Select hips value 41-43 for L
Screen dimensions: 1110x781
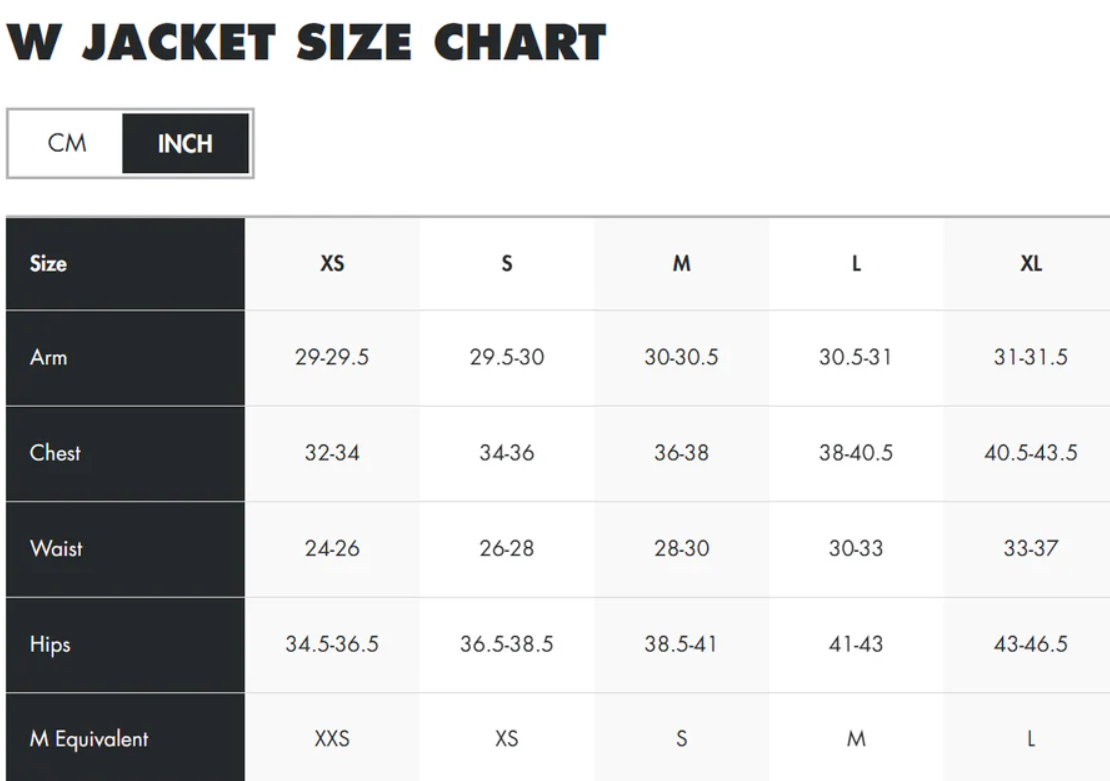tap(856, 644)
